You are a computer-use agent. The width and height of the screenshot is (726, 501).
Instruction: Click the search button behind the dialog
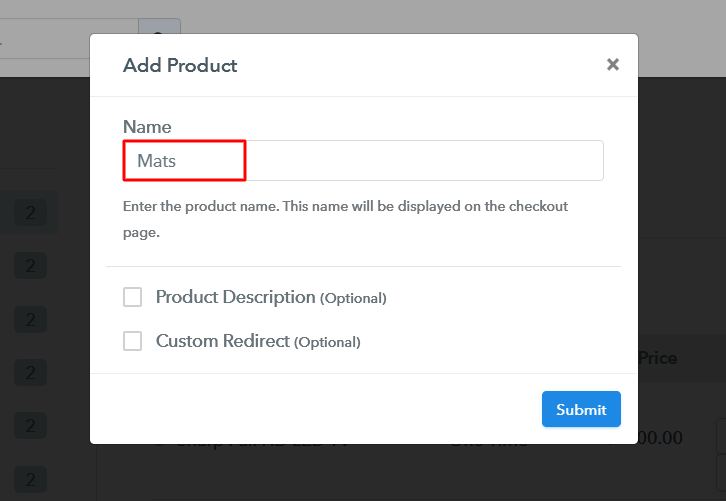[x=158, y=38]
